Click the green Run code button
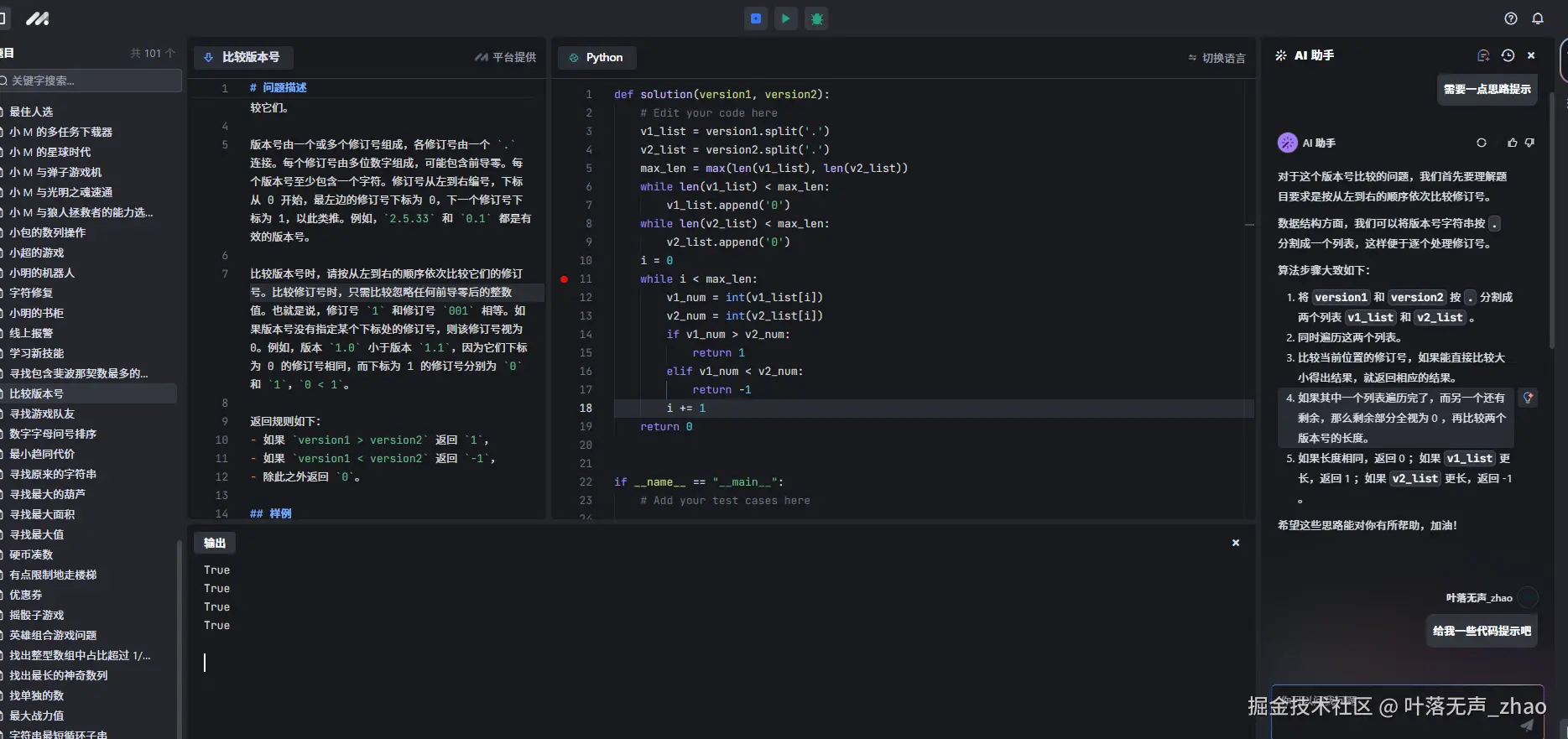Screen dimensions: 1568x739 [785, 18]
